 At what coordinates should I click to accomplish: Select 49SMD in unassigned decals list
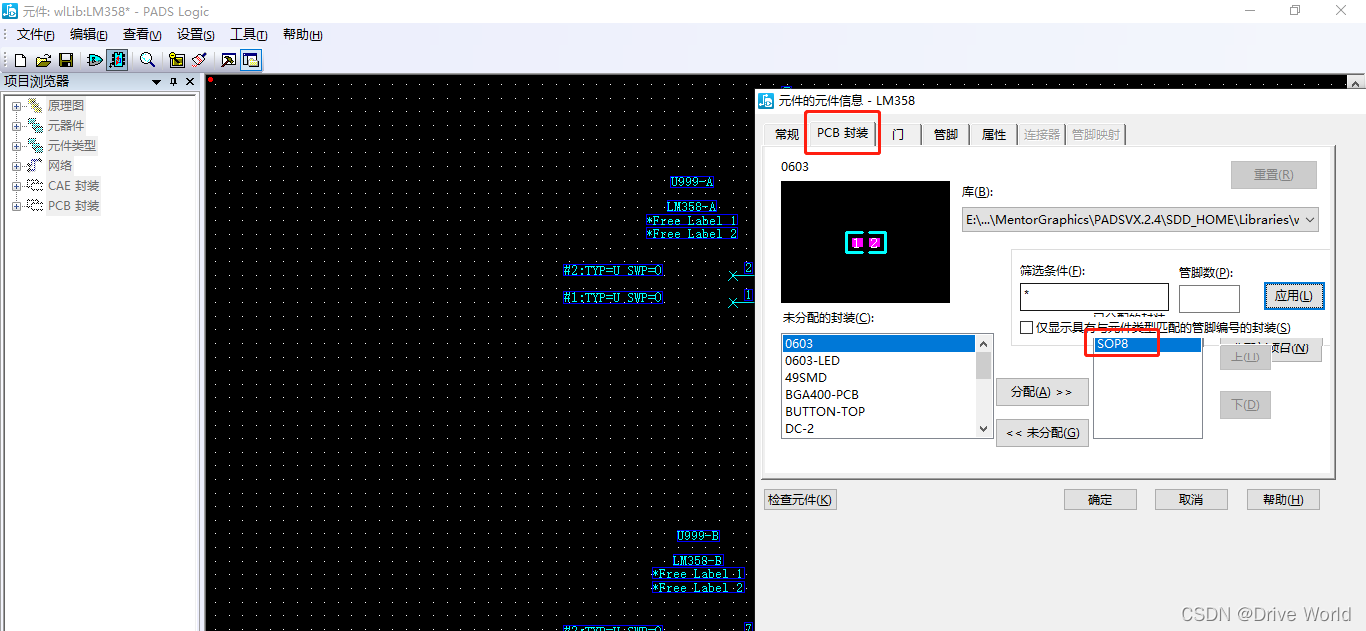(878, 378)
